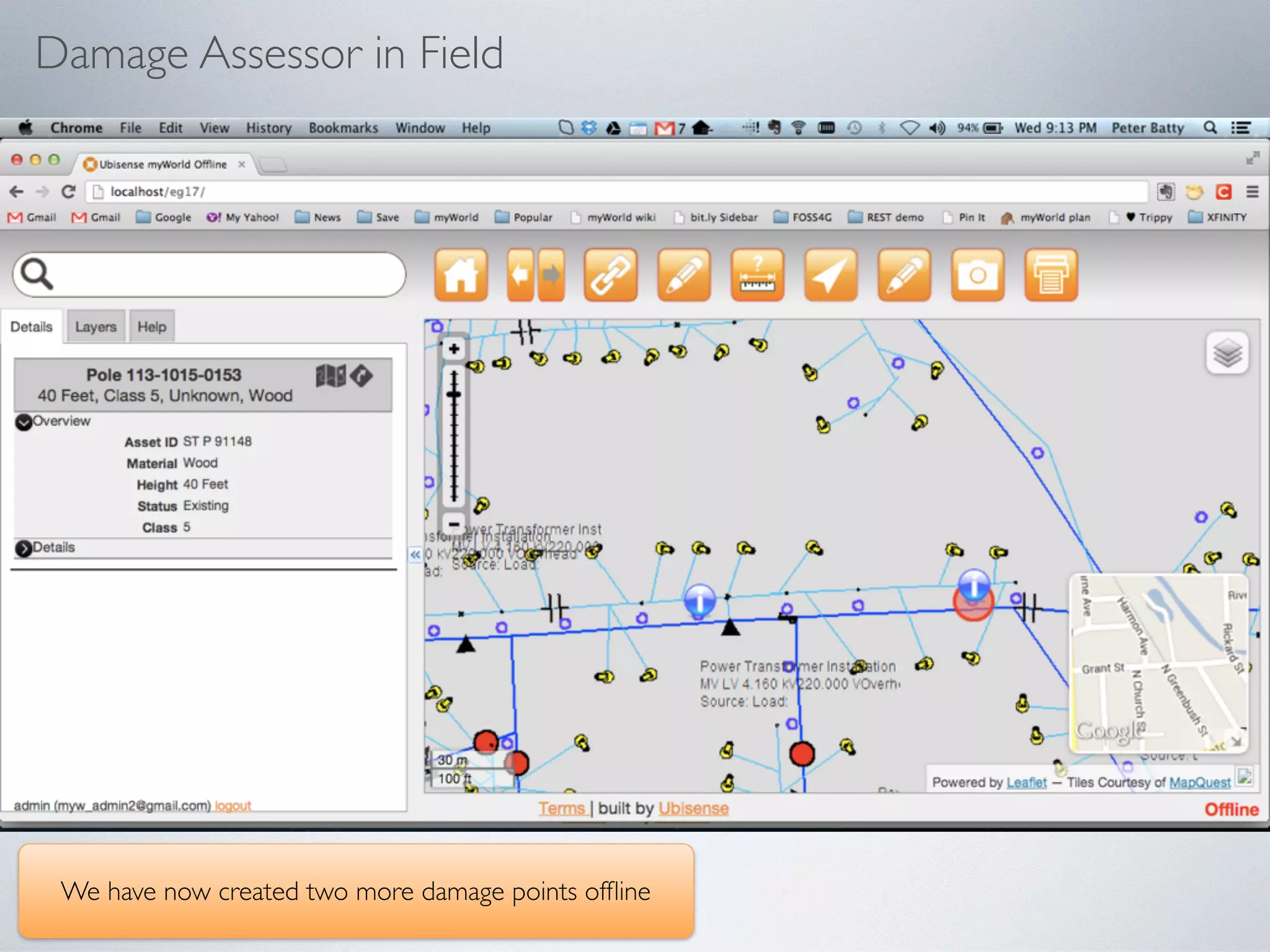Image resolution: width=1270 pixels, height=952 pixels.
Task: Click Chrome's back navigation arrow
Action: pos(17,192)
